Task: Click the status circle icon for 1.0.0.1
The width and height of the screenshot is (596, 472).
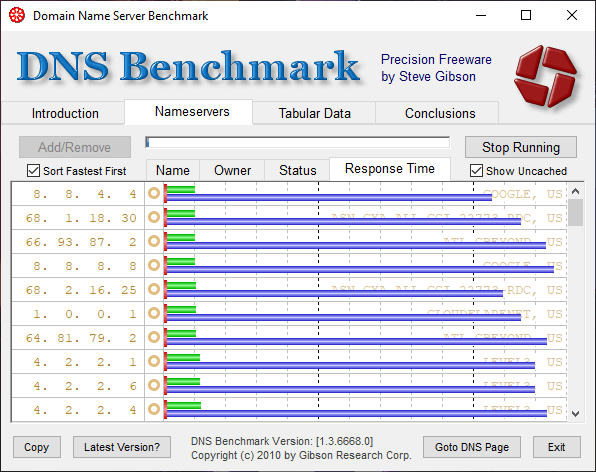Action: coord(154,313)
